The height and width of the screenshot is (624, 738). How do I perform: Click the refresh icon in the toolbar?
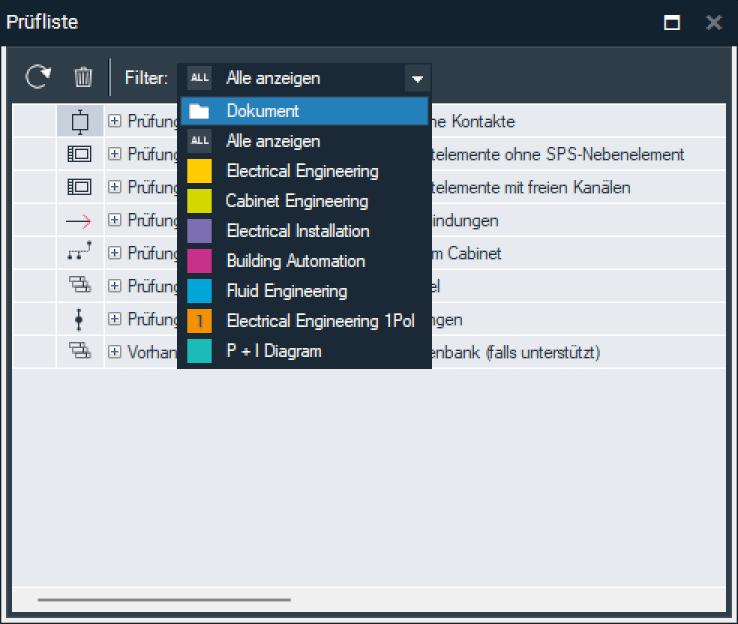click(37, 77)
